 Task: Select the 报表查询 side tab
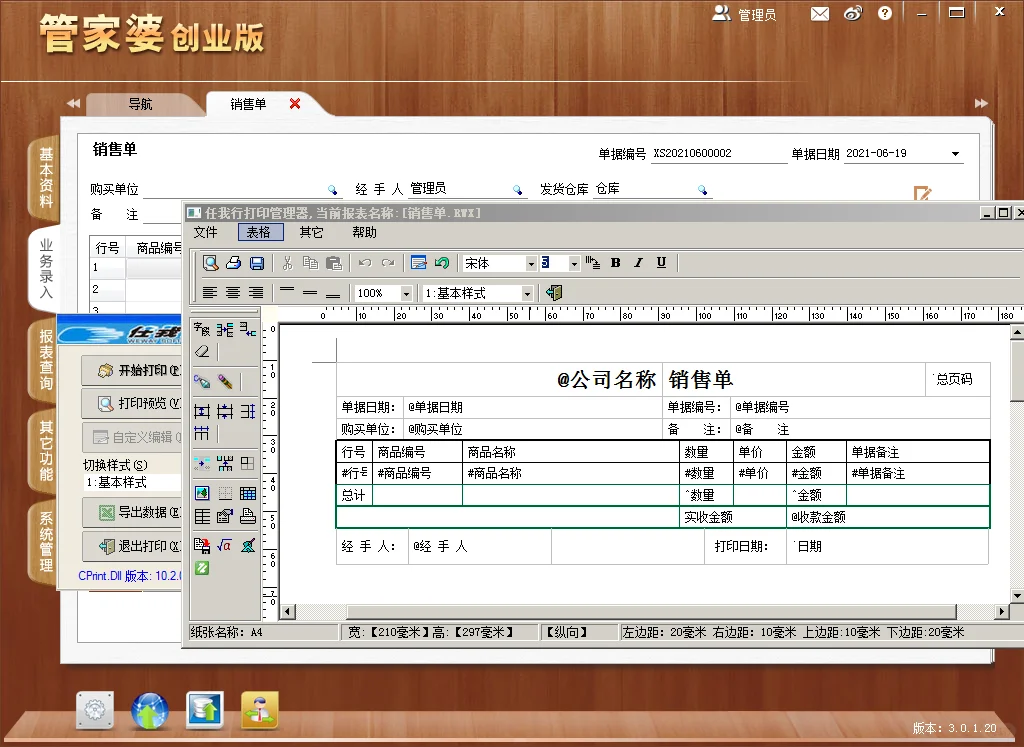46,359
